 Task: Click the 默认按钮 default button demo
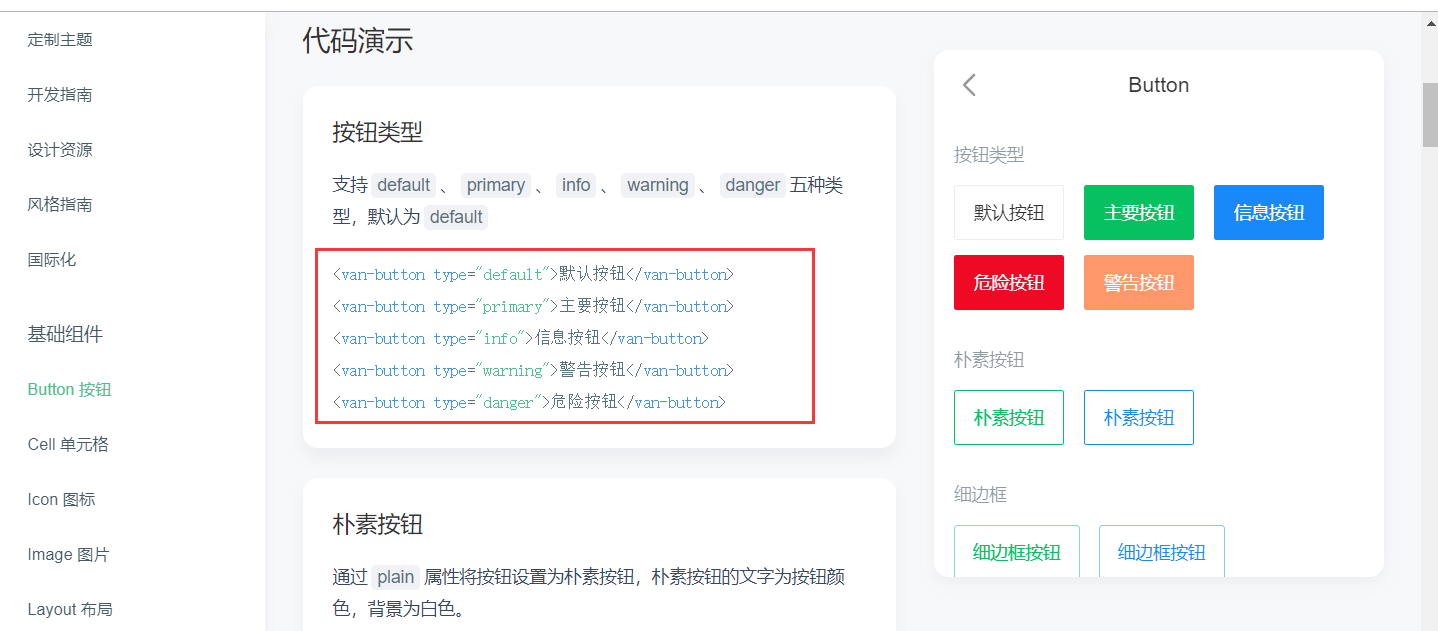[1008, 212]
